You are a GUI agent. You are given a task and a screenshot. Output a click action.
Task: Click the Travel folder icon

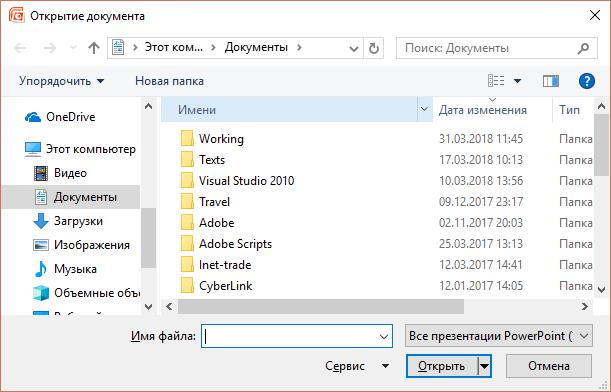click(x=187, y=202)
